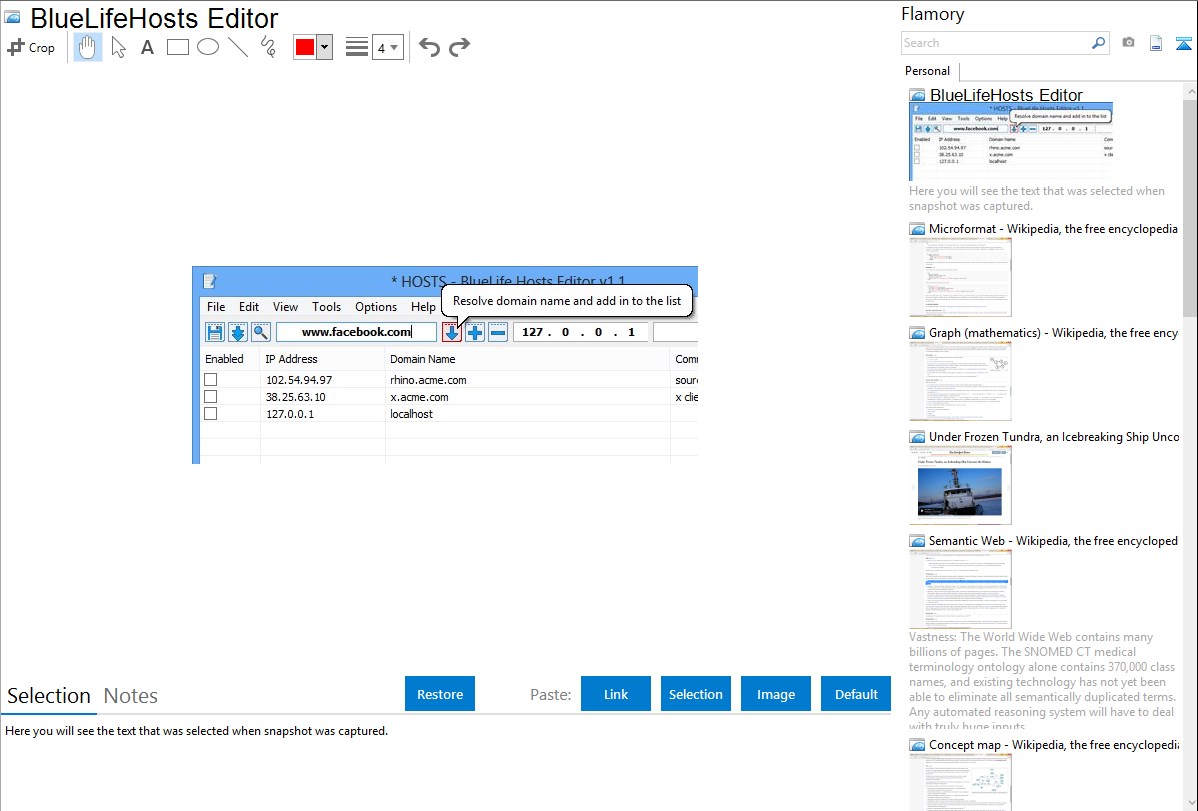This screenshot has height=811, width=1198.
Task: Open the line width dropdown showing 4
Action: (388, 47)
